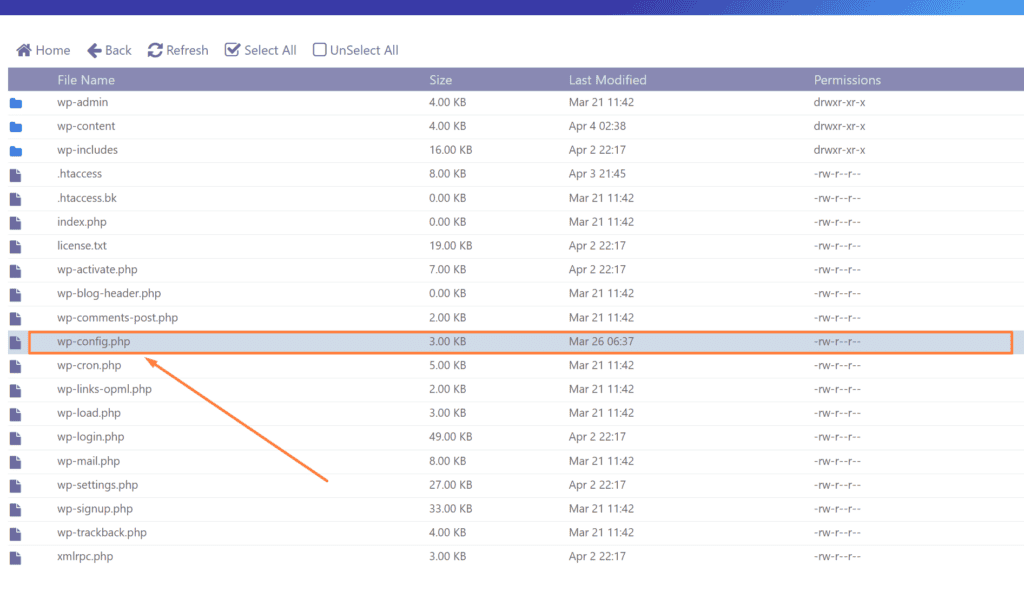
Task: Open the wp-admin folder icon
Action: tap(16, 103)
